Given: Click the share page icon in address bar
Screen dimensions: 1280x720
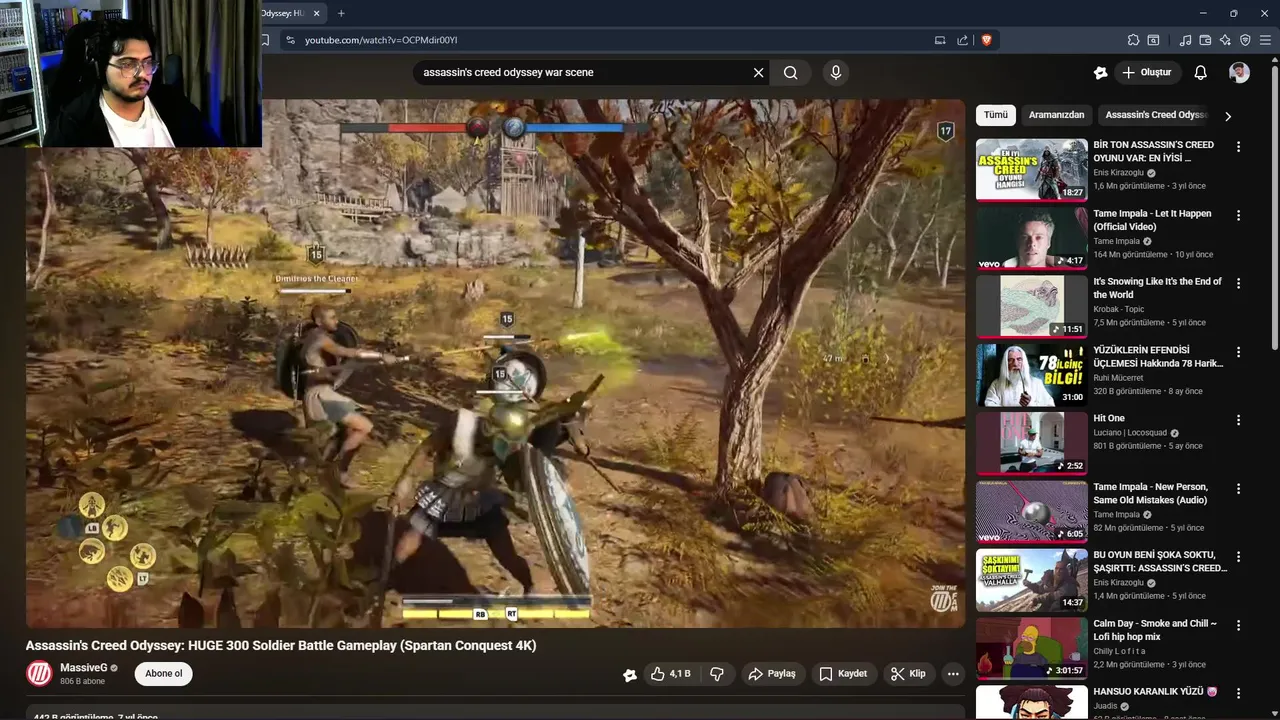Looking at the screenshot, I should tap(962, 40).
